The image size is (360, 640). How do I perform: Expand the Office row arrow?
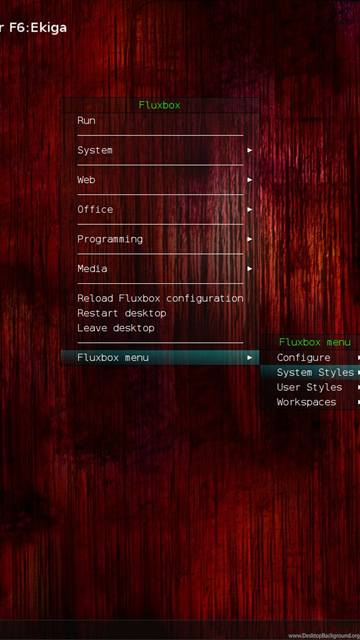coord(249,209)
